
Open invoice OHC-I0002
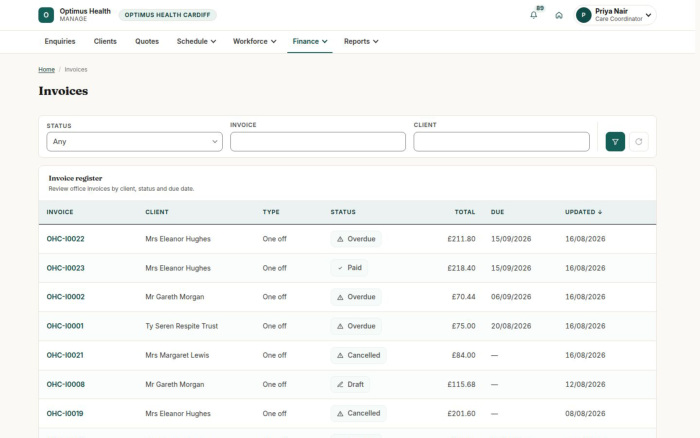coord(65,297)
